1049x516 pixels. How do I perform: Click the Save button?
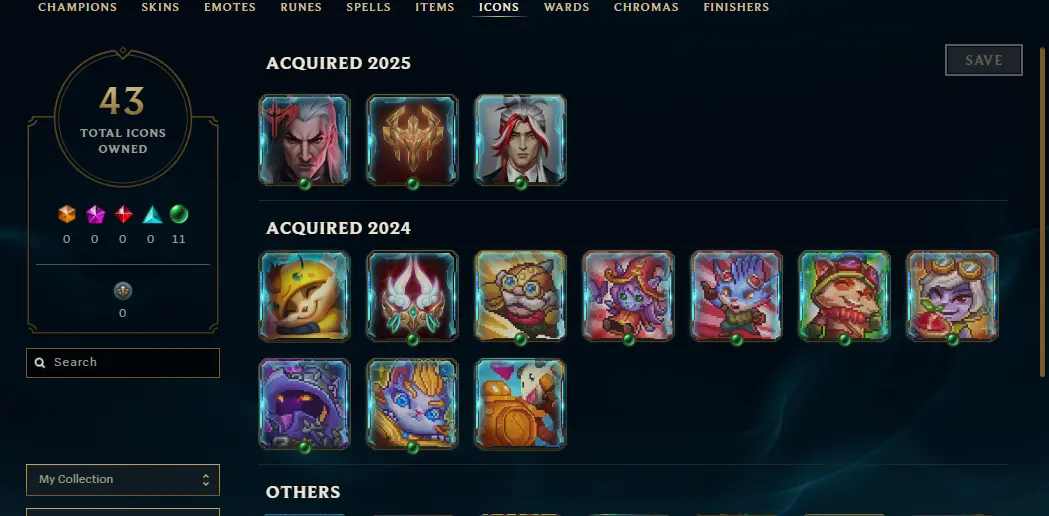point(983,60)
